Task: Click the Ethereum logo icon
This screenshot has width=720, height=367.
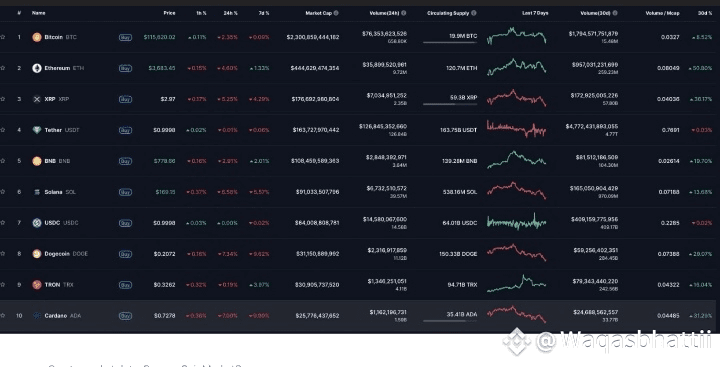Action: point(37,68)
